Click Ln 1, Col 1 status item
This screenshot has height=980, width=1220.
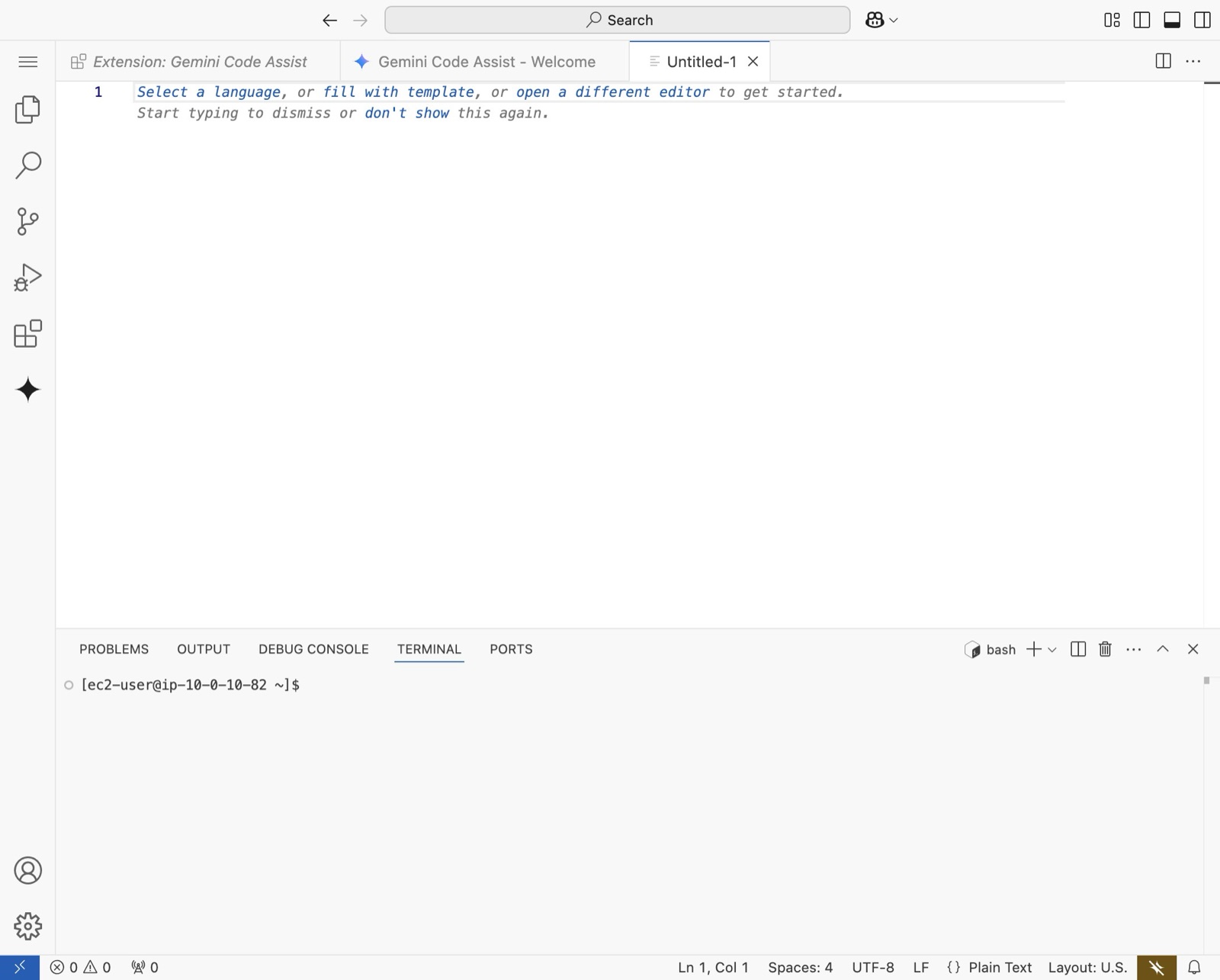pos(713,967)
